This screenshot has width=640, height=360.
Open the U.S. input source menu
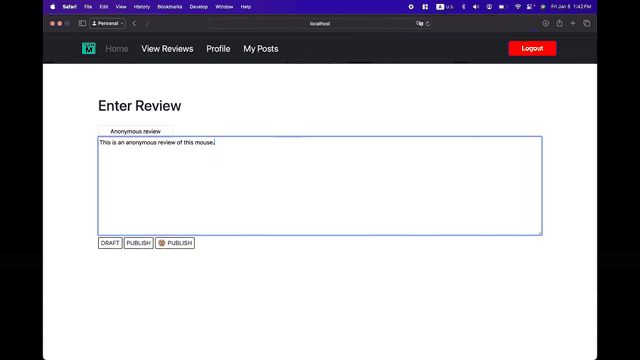[x=445, y=7]
